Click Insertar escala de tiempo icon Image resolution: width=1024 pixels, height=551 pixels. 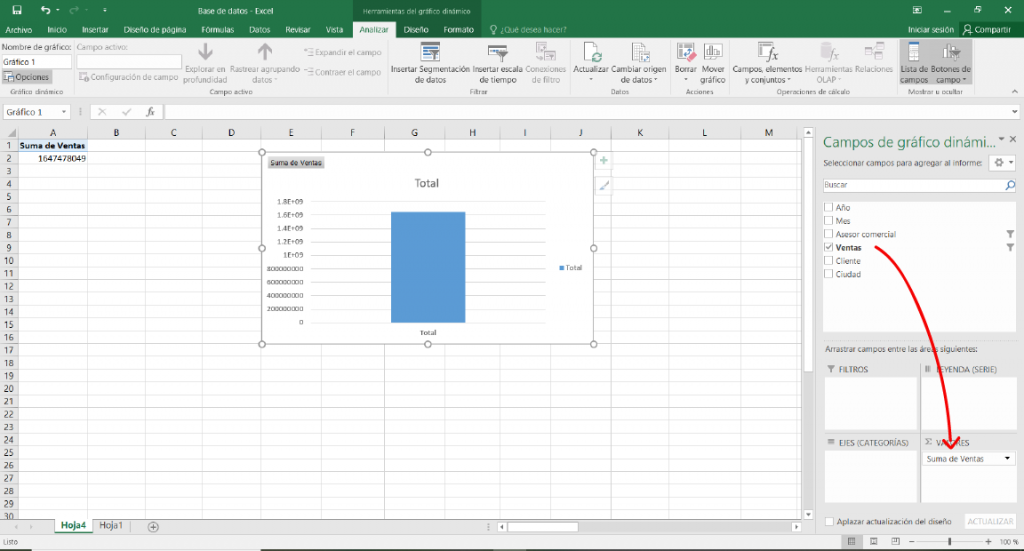pyautogui.click(x=497, y=53)
